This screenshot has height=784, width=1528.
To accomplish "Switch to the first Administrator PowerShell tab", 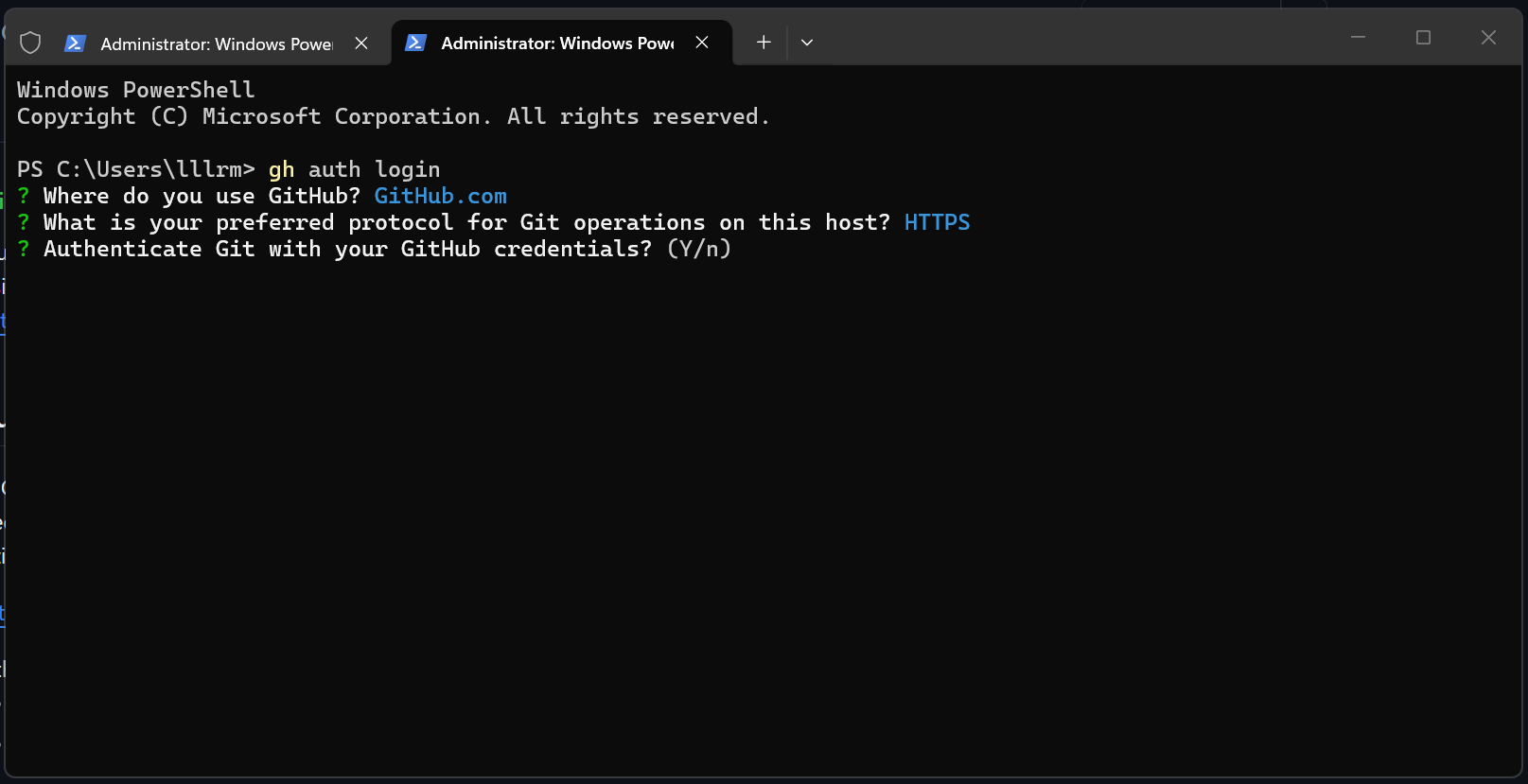I will 216,43.
